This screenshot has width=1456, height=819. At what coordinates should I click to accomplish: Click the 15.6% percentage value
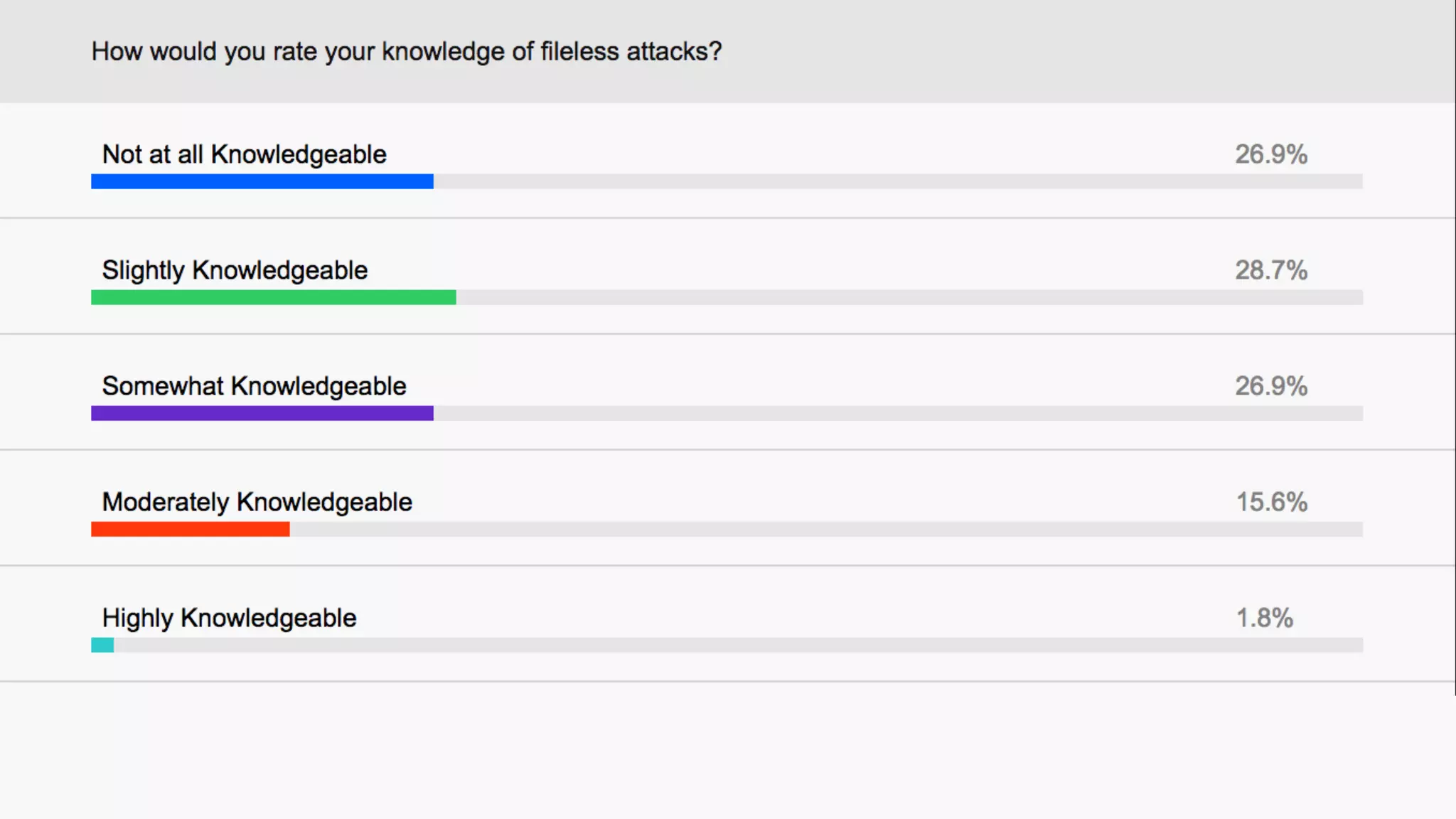pyautogui.click(x=1271, y=502)
